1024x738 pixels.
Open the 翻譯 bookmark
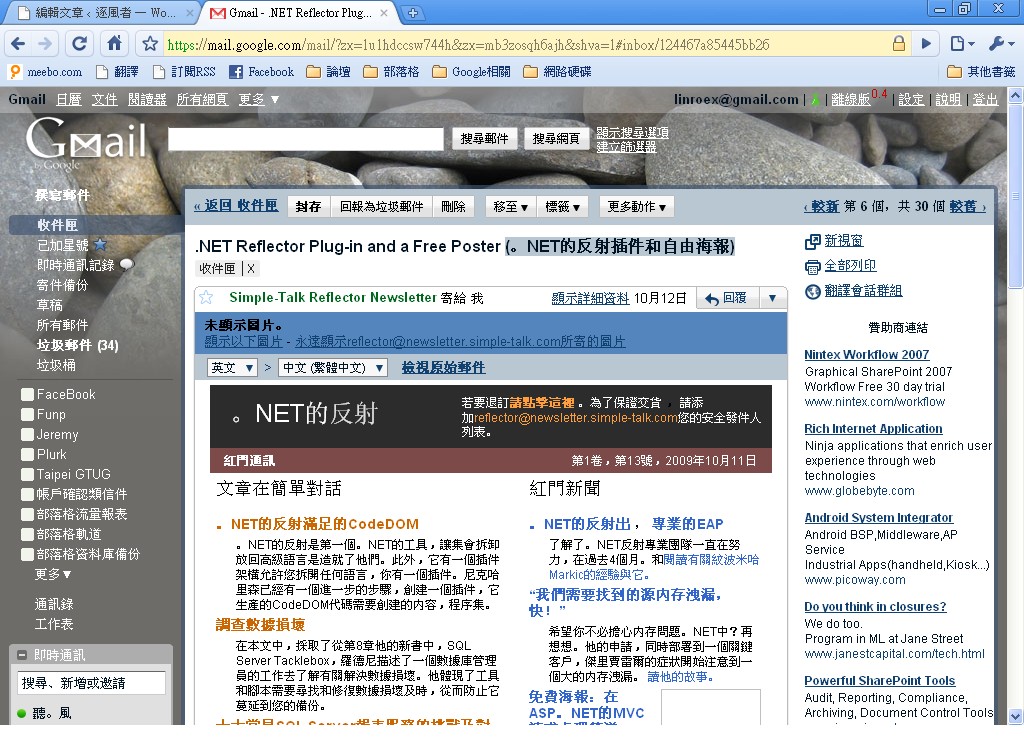[118, 72]
